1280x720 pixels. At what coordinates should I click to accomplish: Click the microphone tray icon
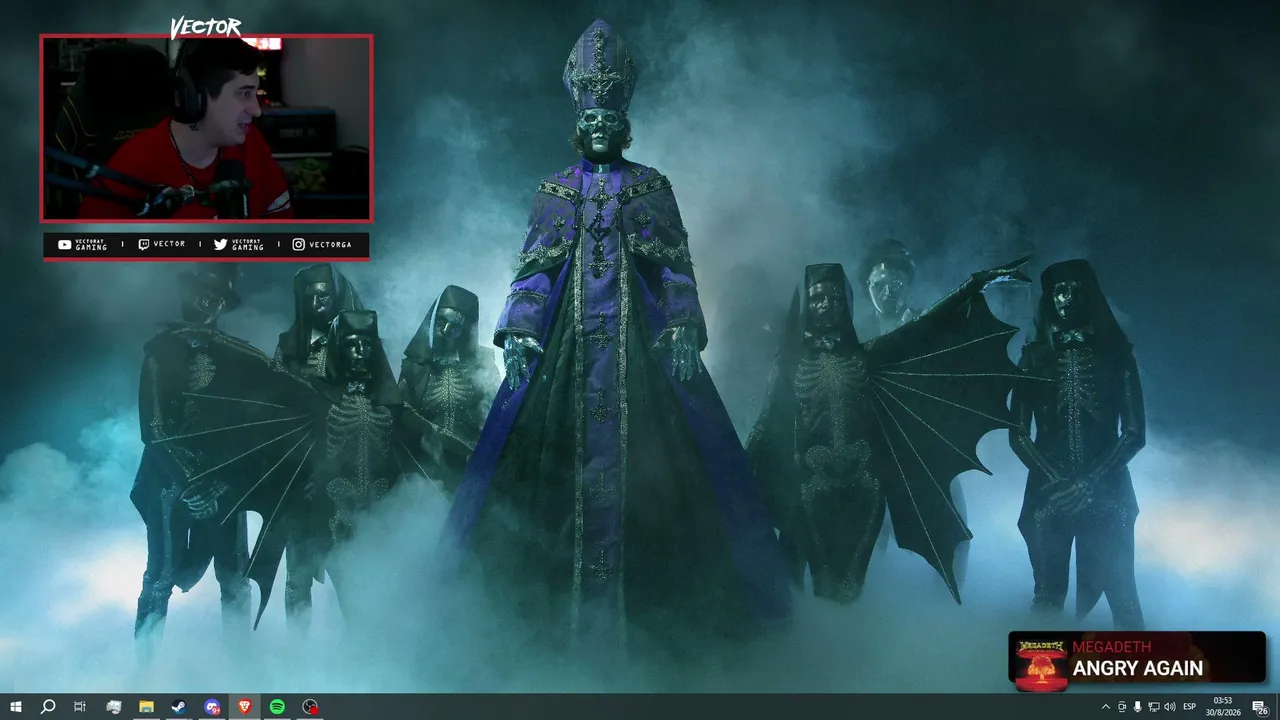(1137, 707)
